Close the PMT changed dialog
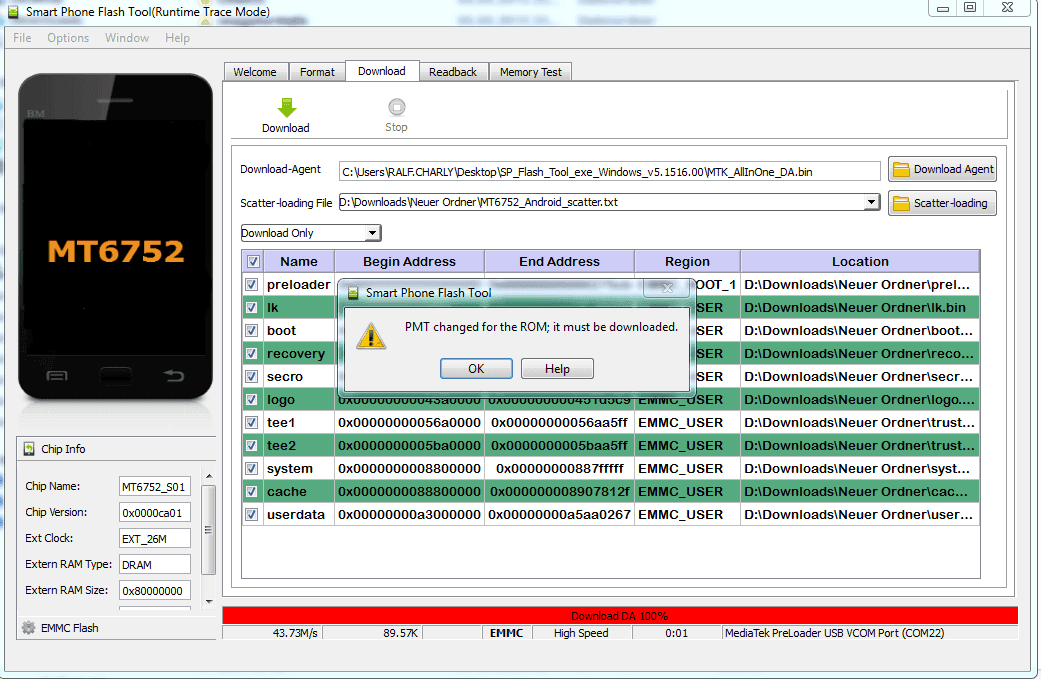Screen dimensions: 1041x679 [669, 288]
